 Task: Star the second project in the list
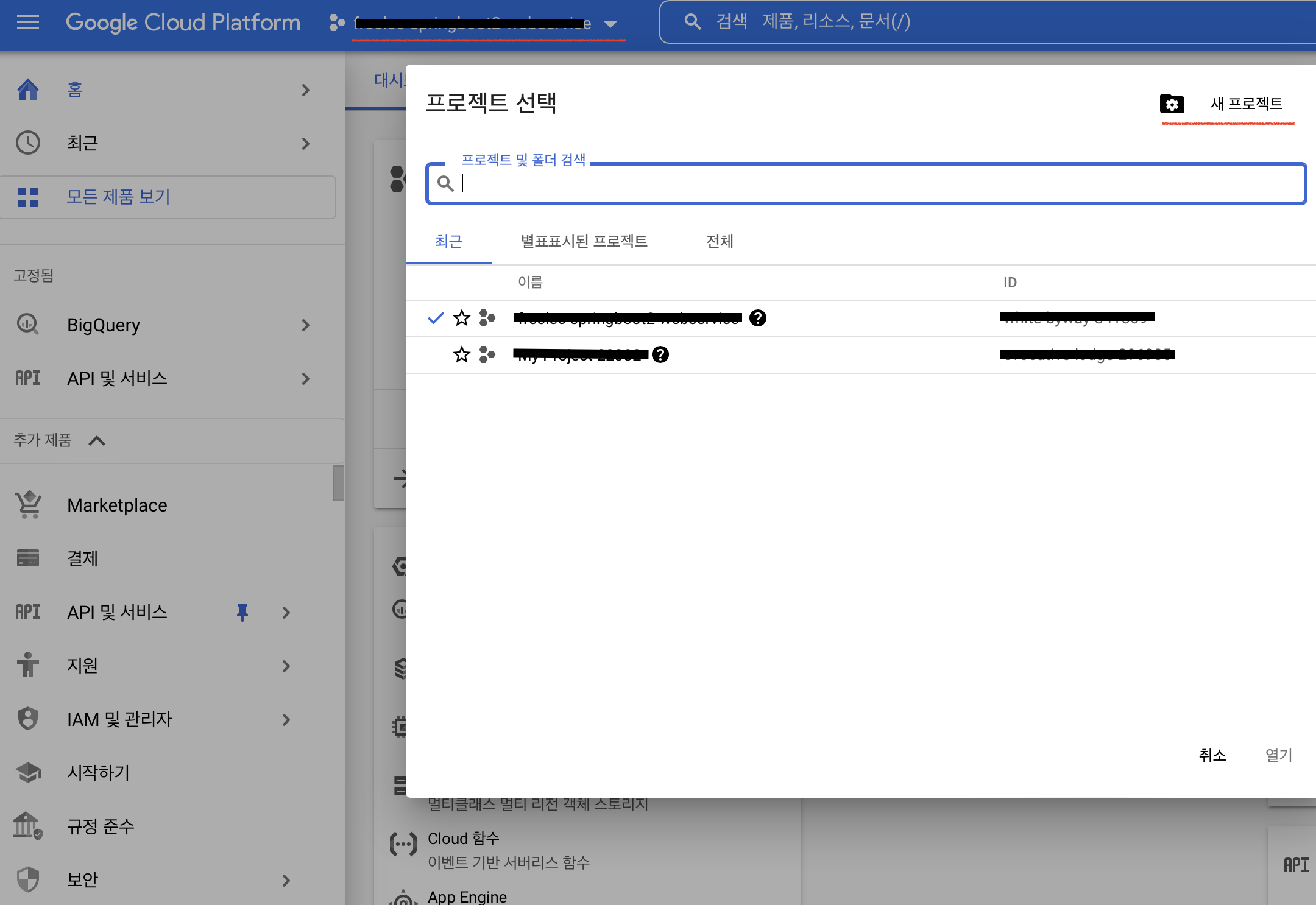tap(462, 354)
